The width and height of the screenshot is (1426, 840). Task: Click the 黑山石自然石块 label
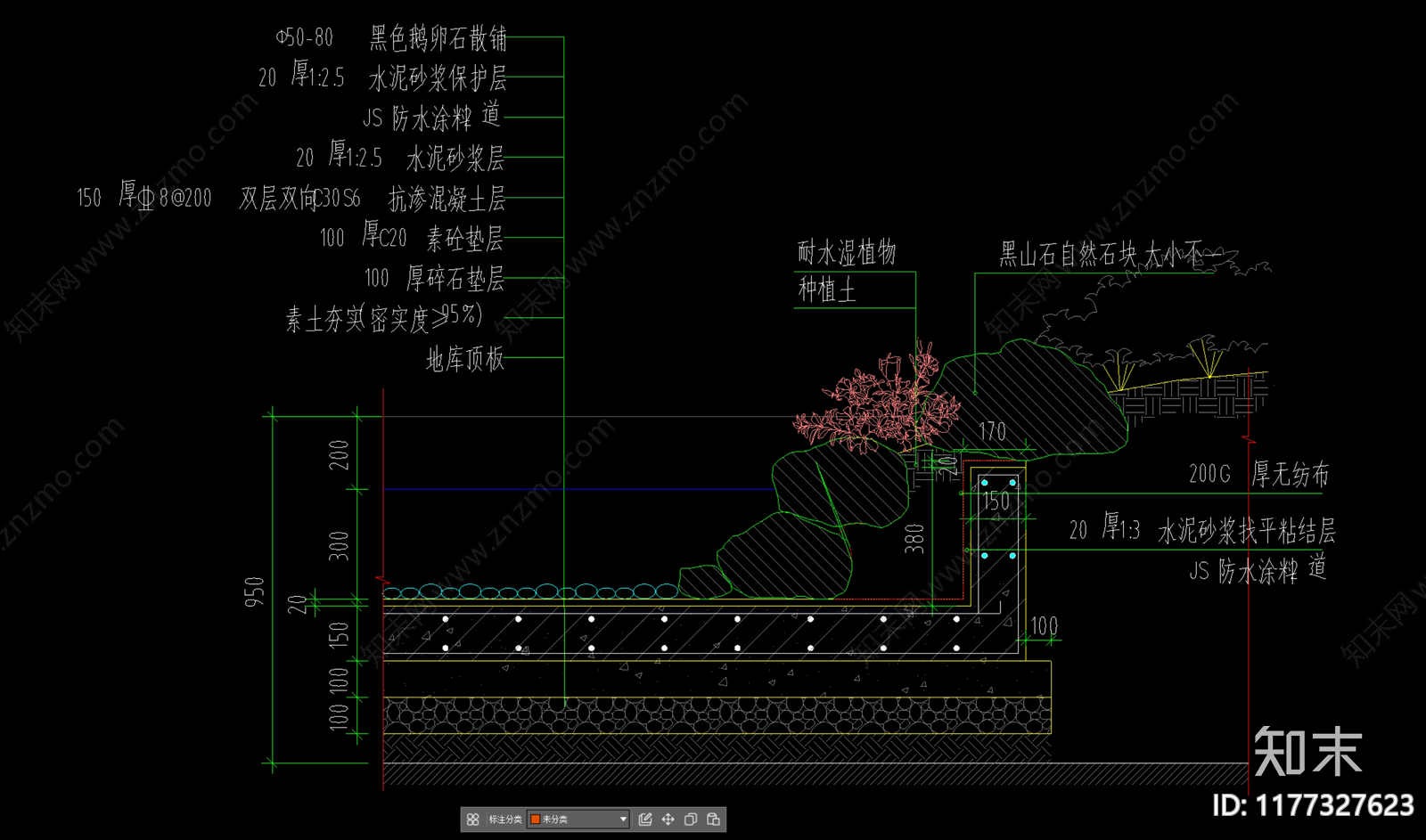[1069, 255]
